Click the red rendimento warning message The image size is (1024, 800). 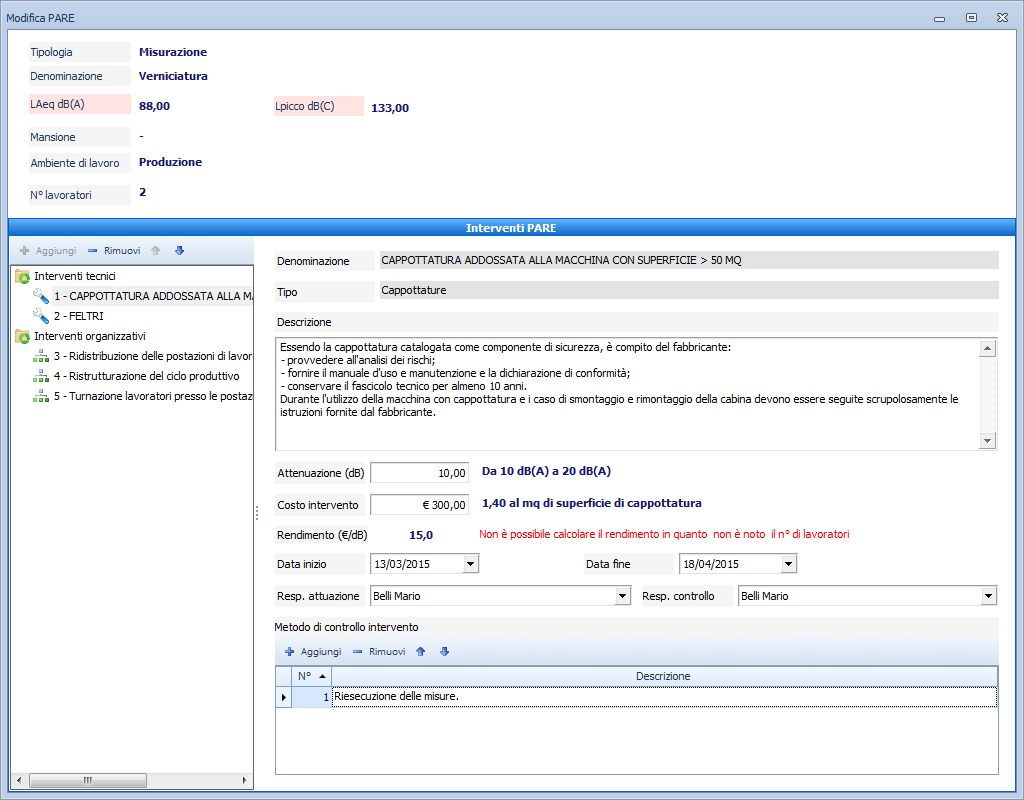click(664, 534)
